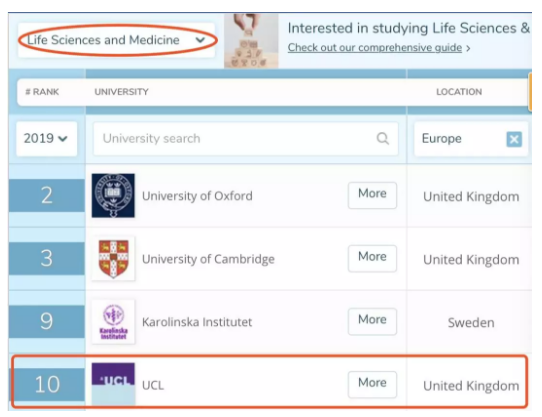
Task: Open the Life Sciences and Medicine subject dropdown
Action: point(116,40)
